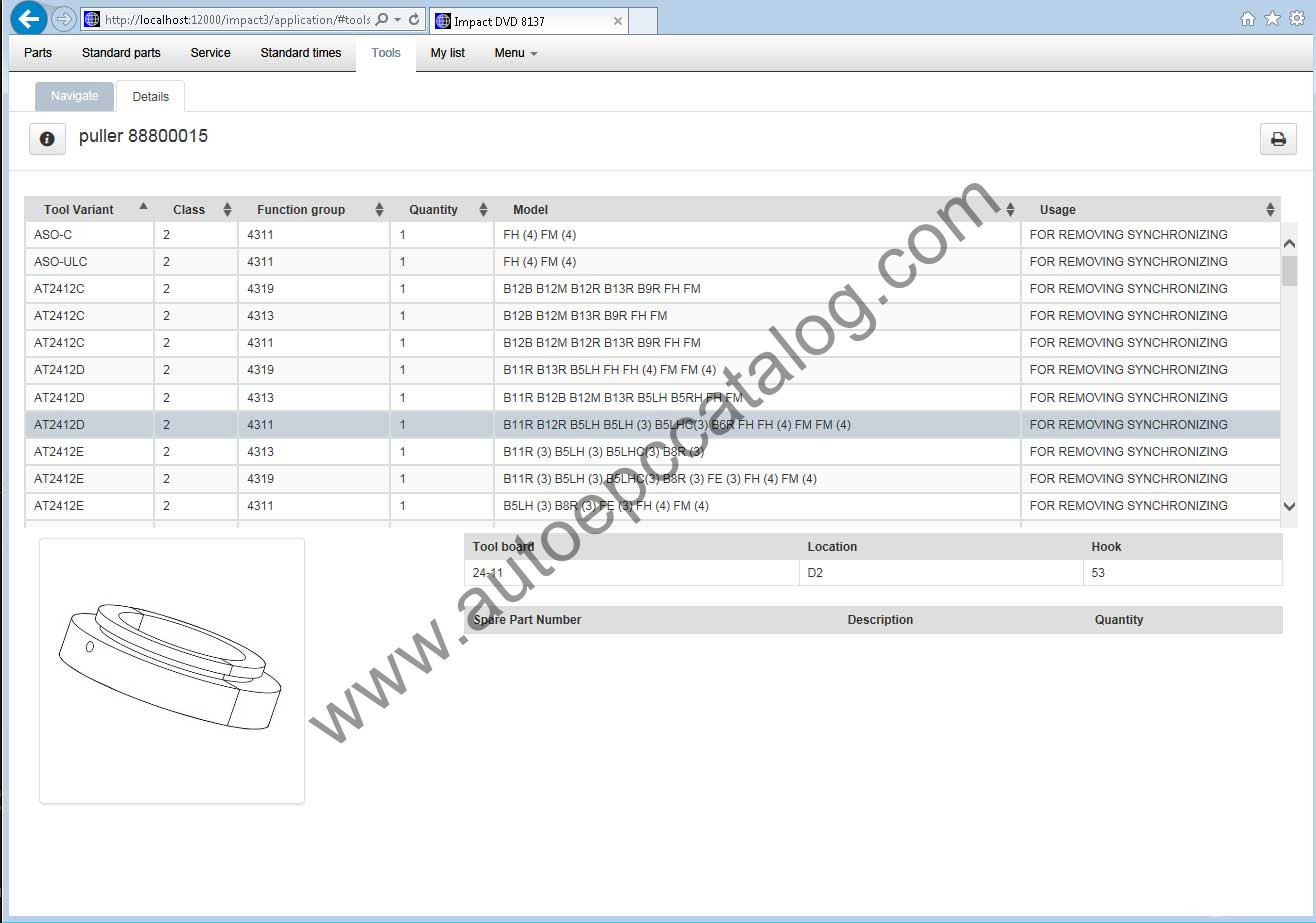Sort by Function group column arrows
The height and width of the screenshot is (923, 1316).
pyautogui.click(x=379, y=209)
